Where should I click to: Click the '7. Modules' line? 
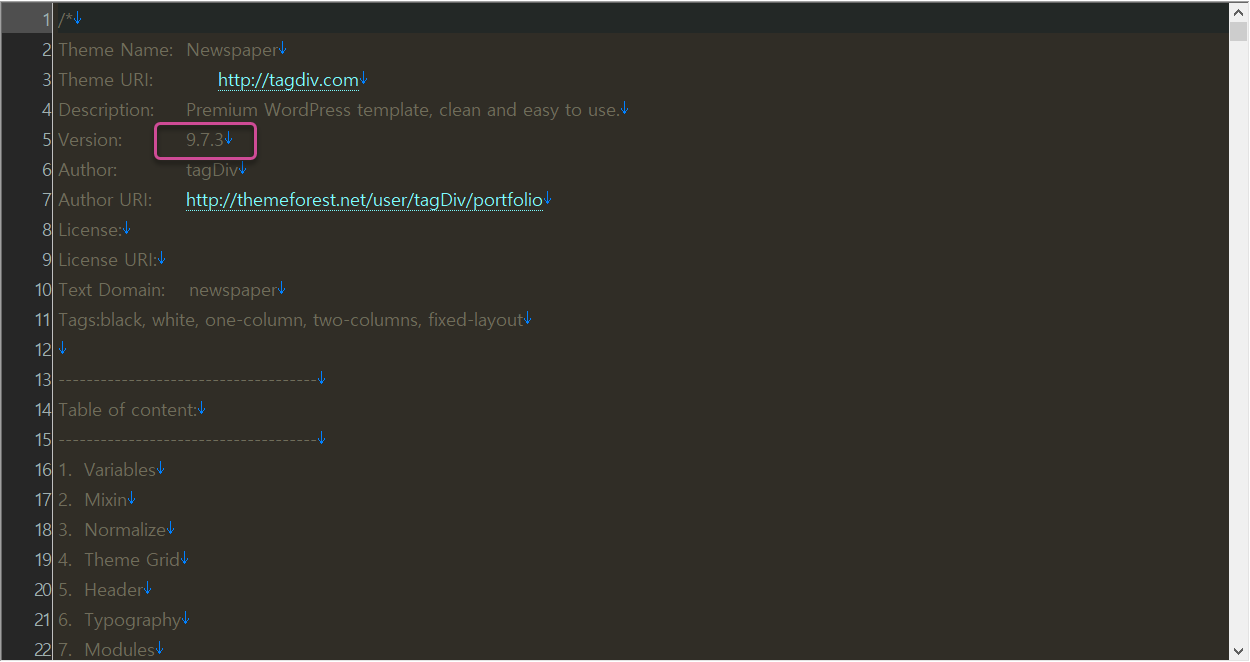pyautogui.click(x=107, y=650)
